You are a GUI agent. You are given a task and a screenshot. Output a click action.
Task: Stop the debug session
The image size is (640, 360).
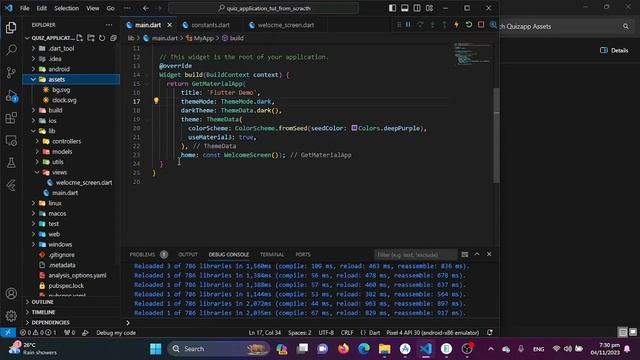coord(481,25)
